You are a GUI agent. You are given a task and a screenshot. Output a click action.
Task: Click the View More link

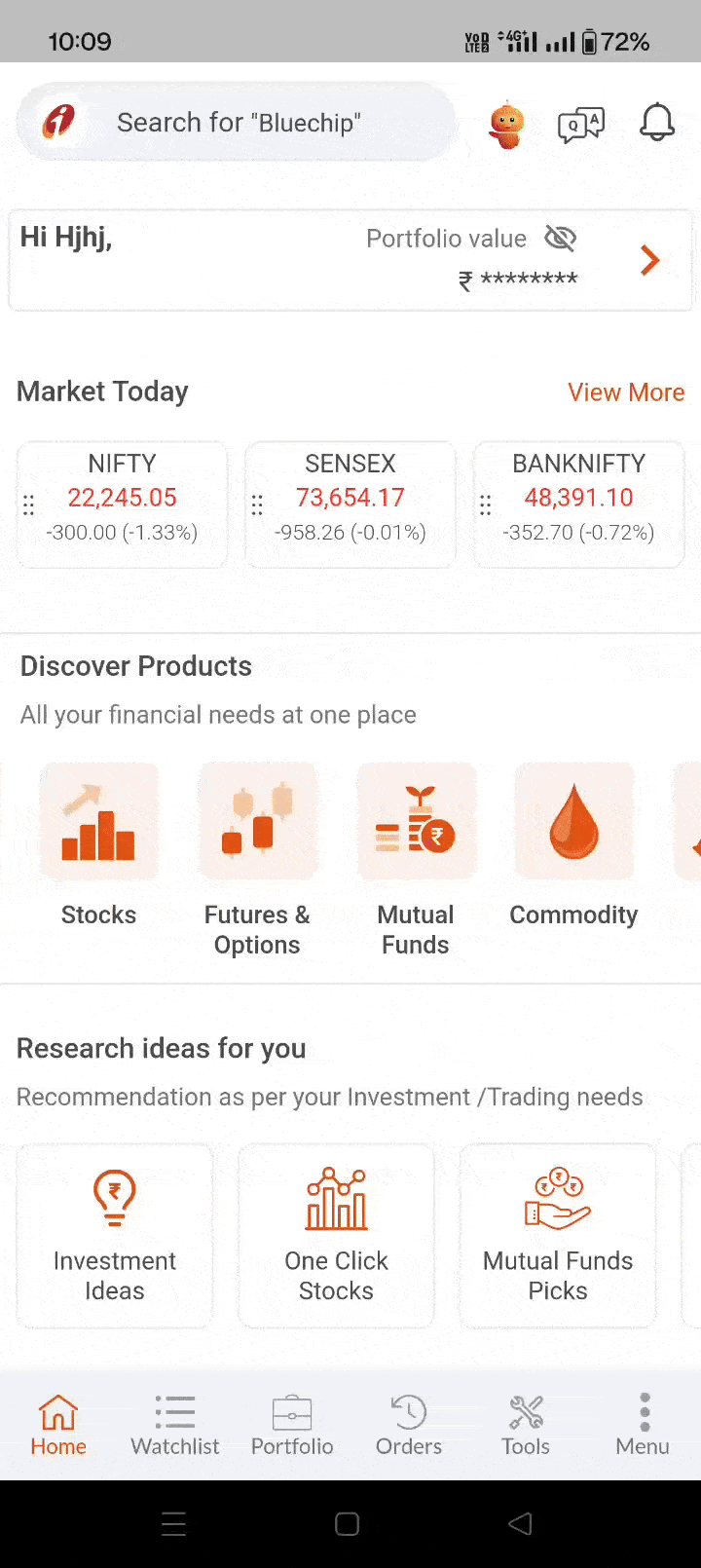626,392
